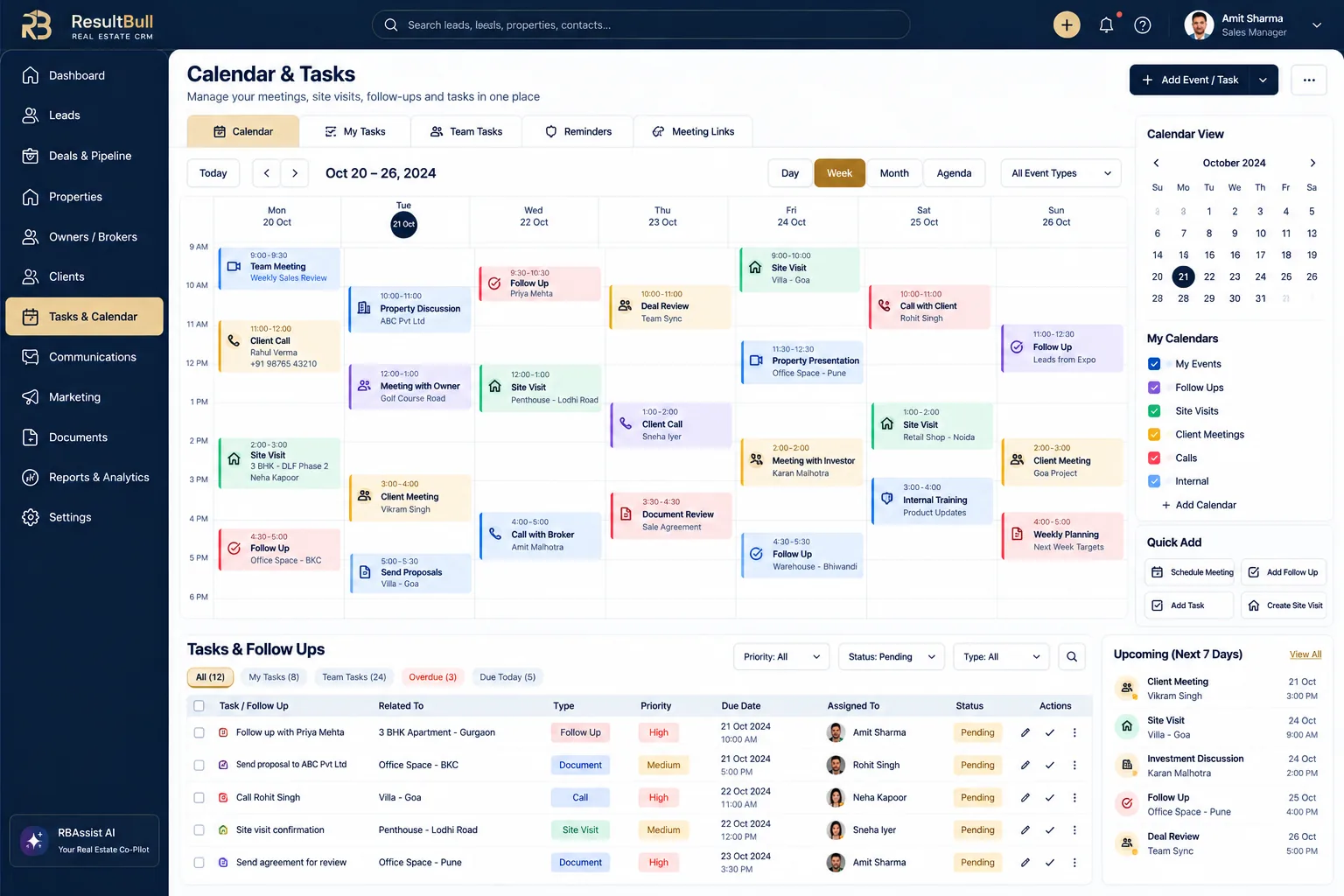Switch to the My Tasks tab
The height and width of the screenshot is (896, 1344).
click(x=355, y=131)
